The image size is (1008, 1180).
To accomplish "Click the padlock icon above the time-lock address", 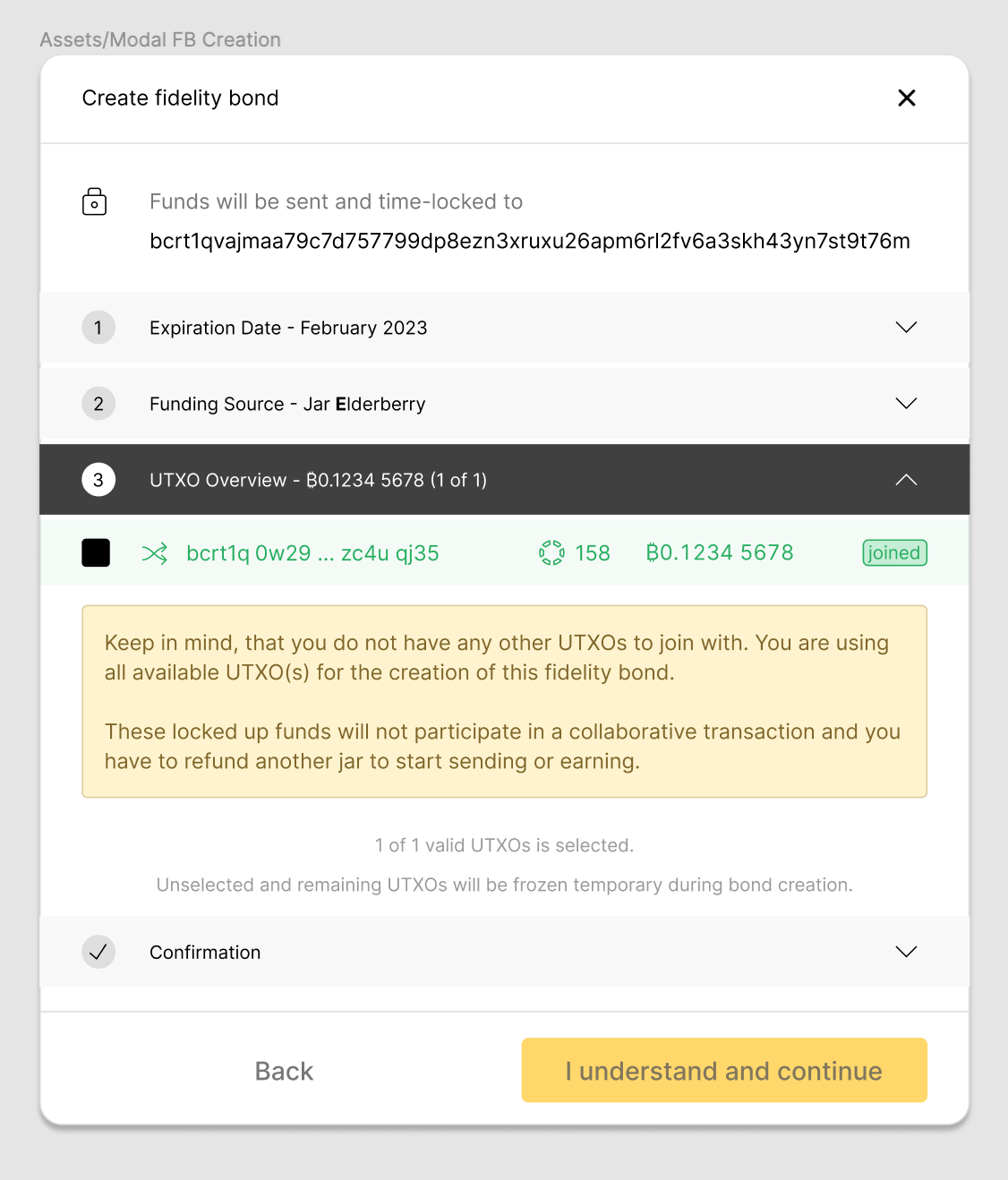I will 95,201.
